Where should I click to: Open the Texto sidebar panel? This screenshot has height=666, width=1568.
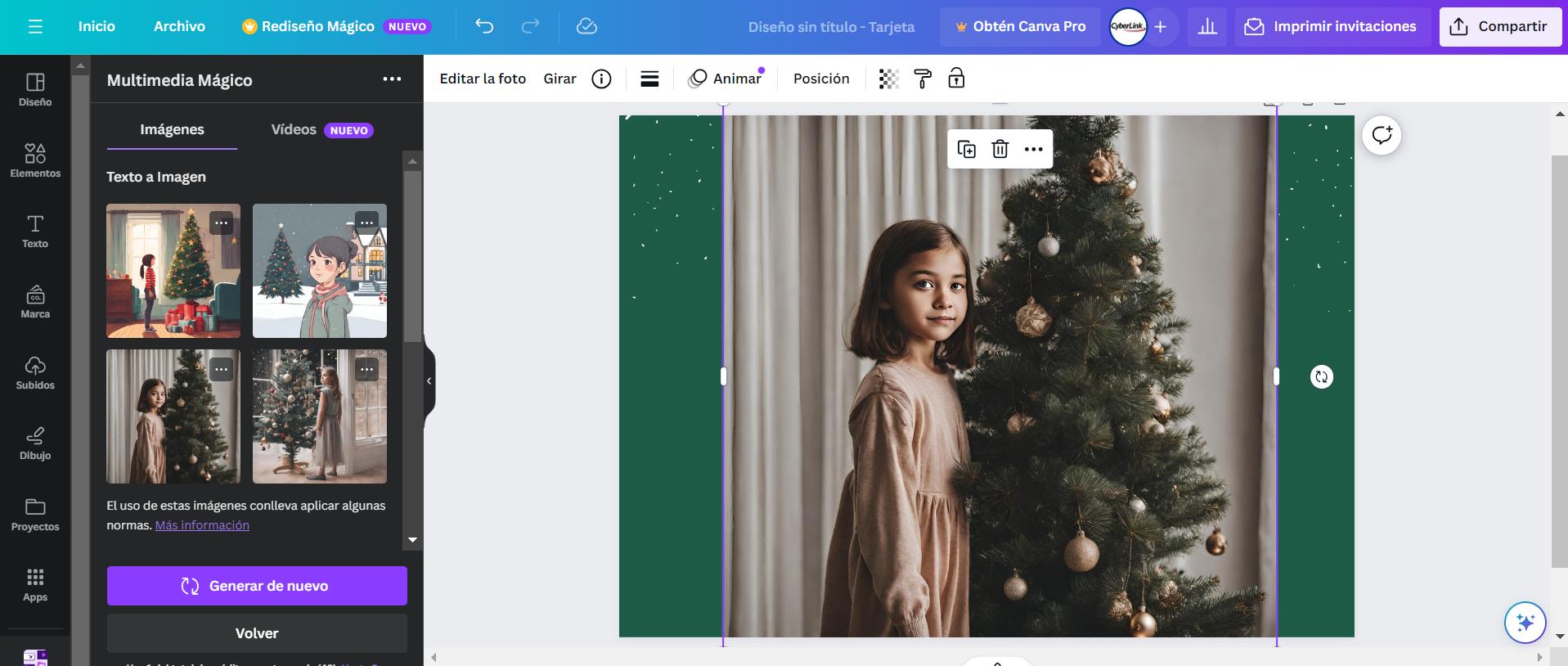point(35,232)
